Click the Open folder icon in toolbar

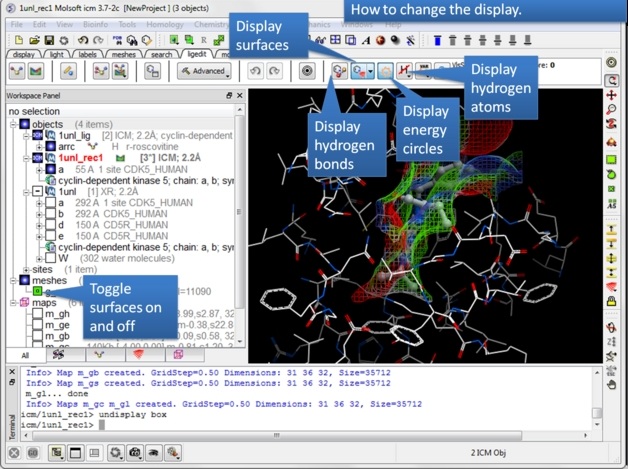coord(34,40)
